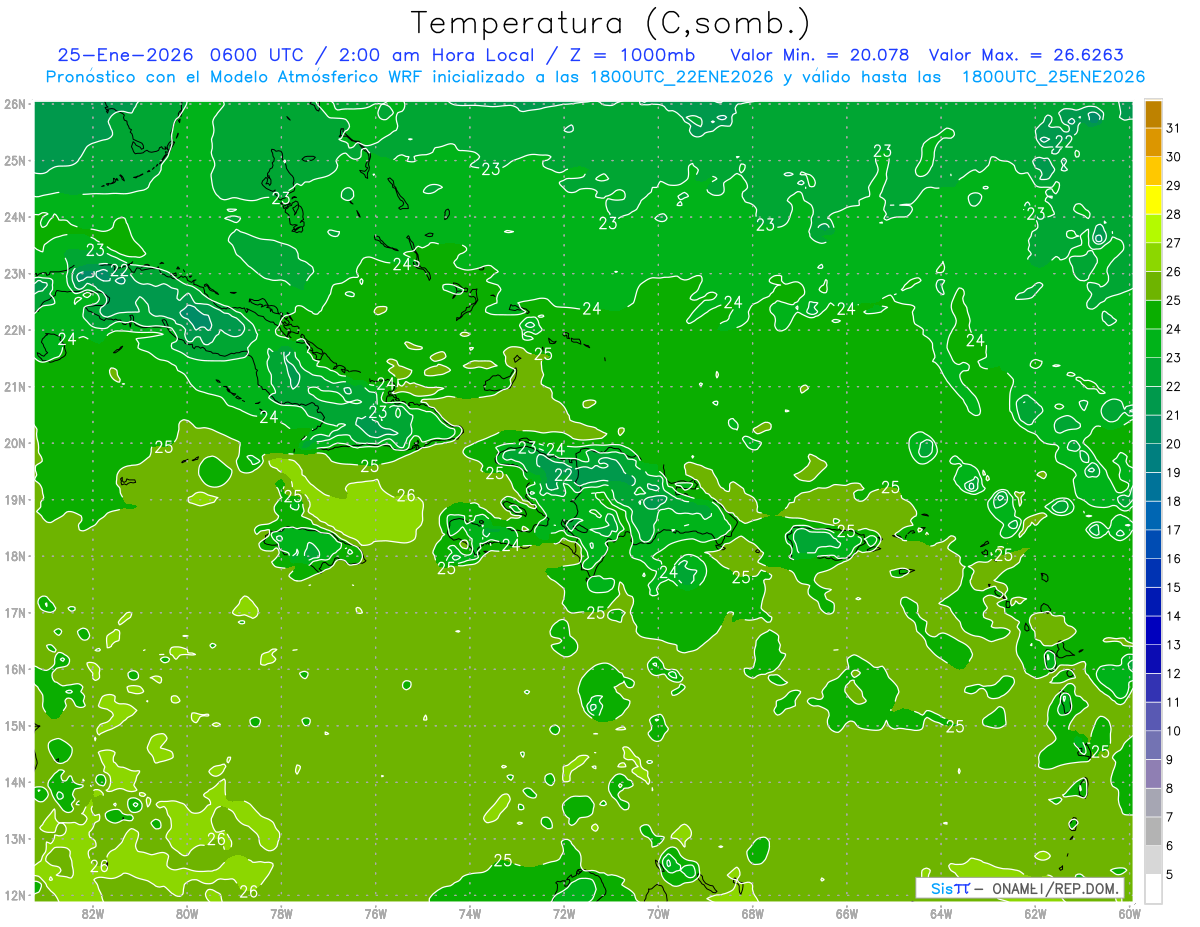Click the longitude axis label "66W"

click(x=846, y=913)
